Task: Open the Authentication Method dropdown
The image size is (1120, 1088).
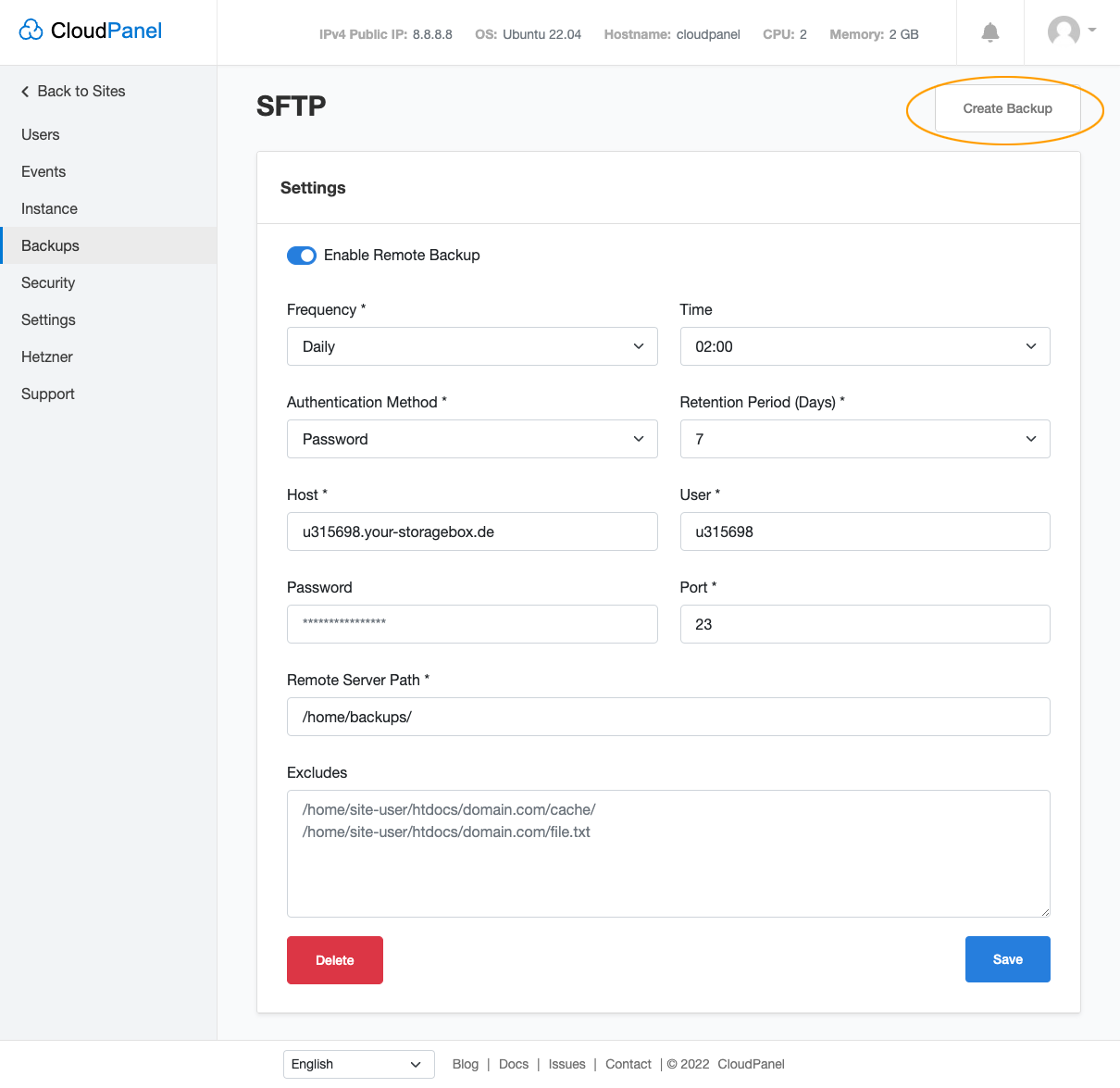Action: [472, 438]
